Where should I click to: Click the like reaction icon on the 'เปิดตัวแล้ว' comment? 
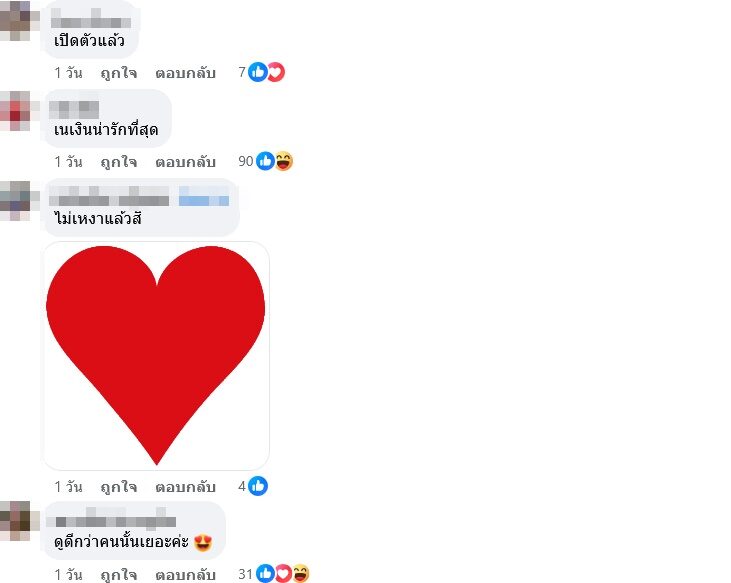coord(257,72)
